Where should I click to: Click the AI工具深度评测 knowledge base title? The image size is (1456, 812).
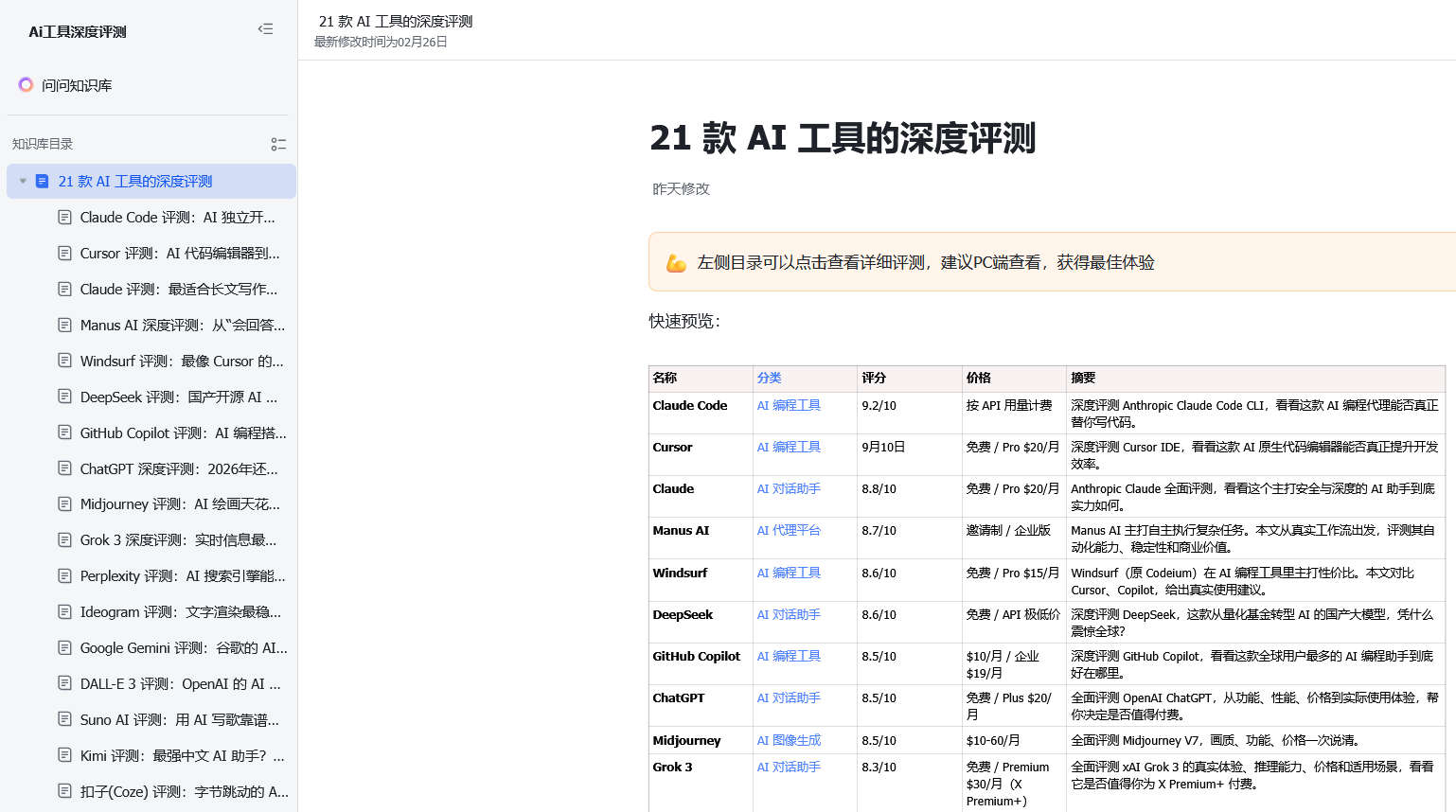point(78,32)
